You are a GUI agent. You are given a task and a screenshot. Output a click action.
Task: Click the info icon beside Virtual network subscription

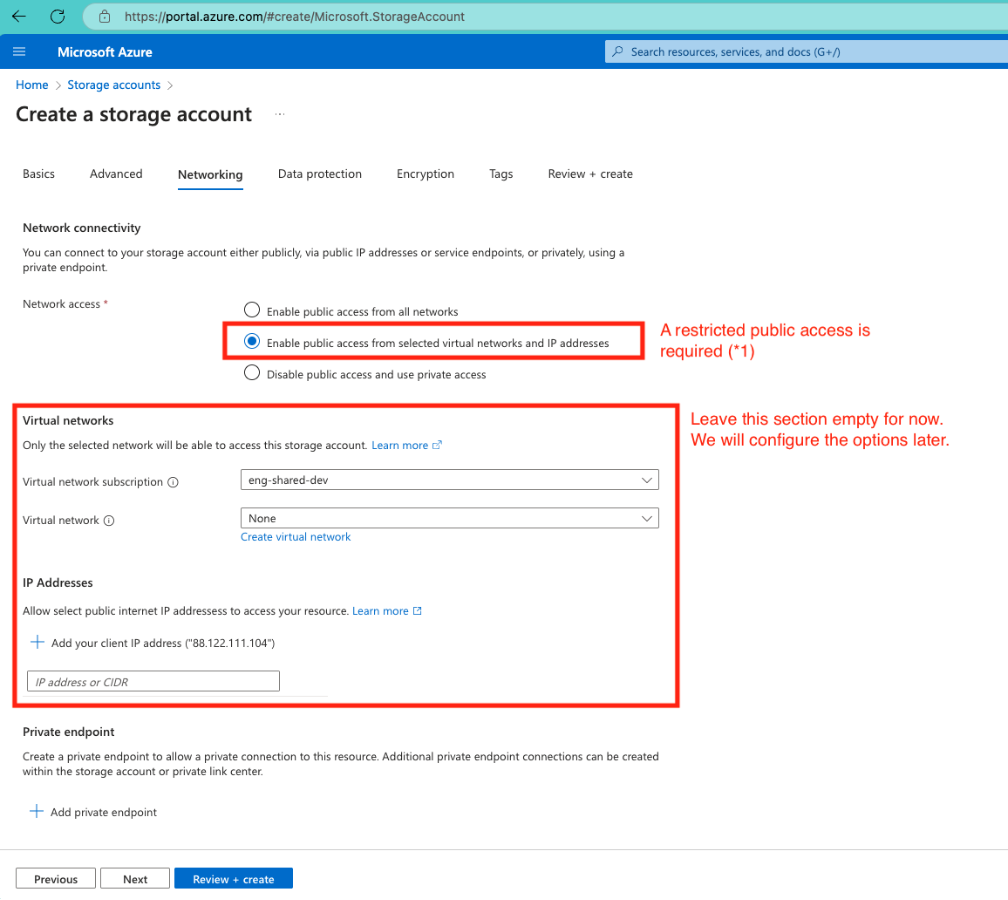coord(173,482)
